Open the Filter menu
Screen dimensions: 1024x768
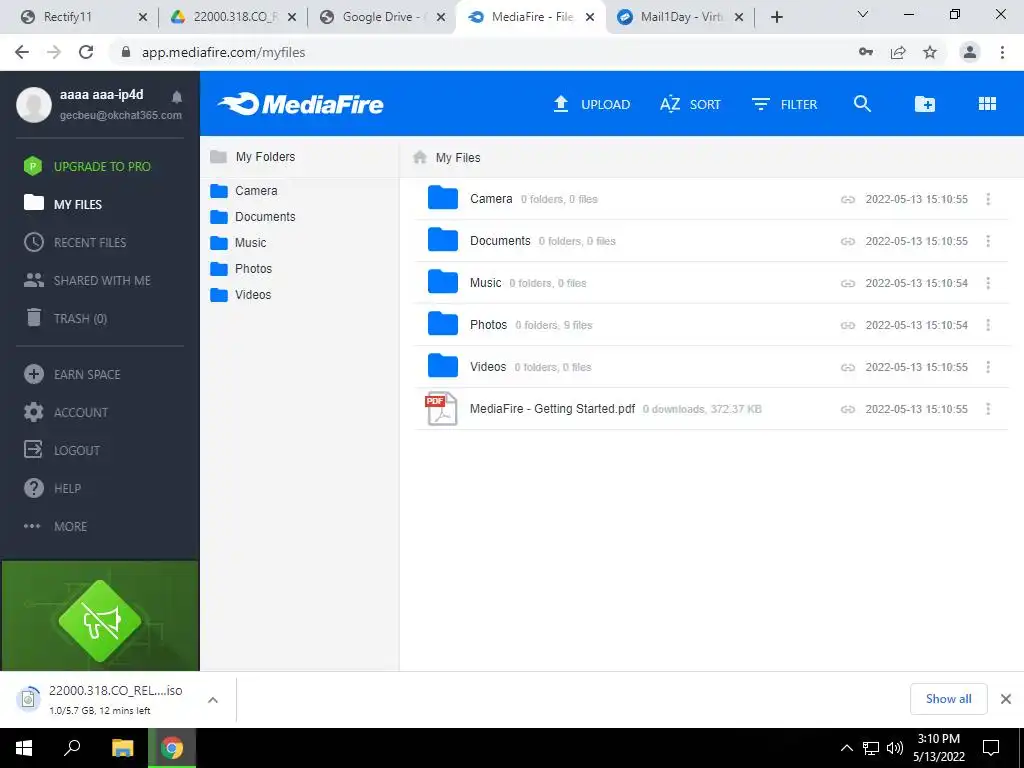(784, 104)
